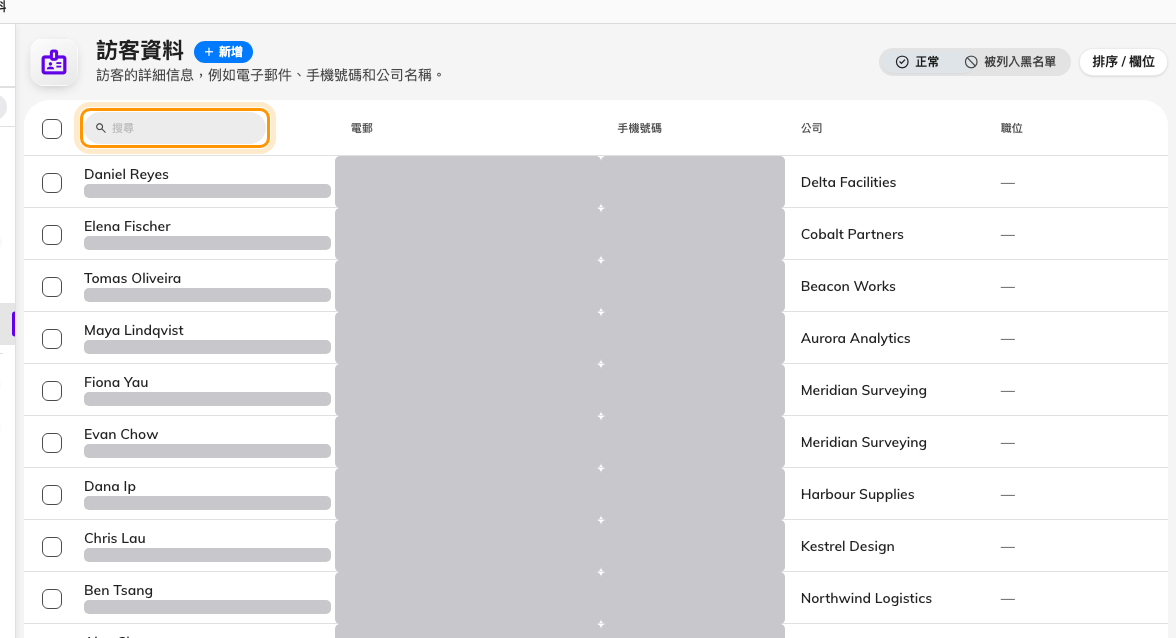Image resolution: width=1176 pixels, height=638 pixels.
Task: Click Beacon Works company cell
Action: pyautogui.click(x=848, y=286)
